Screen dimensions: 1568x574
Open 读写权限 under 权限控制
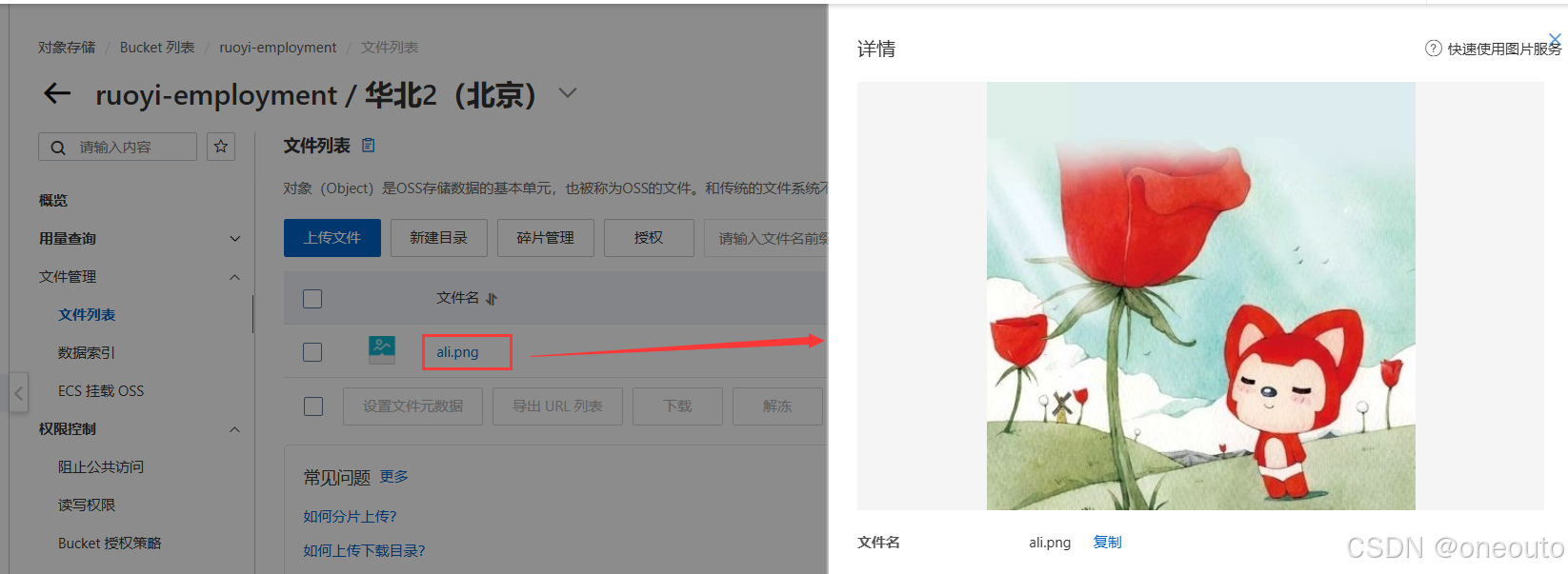(87, 505)
